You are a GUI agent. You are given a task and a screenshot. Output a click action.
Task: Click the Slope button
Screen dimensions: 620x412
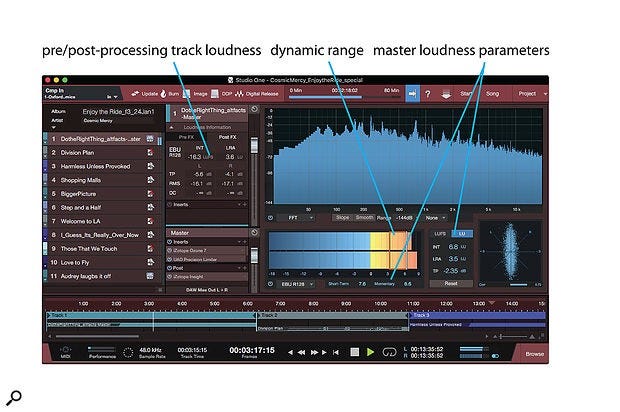(x=342, y=217)
